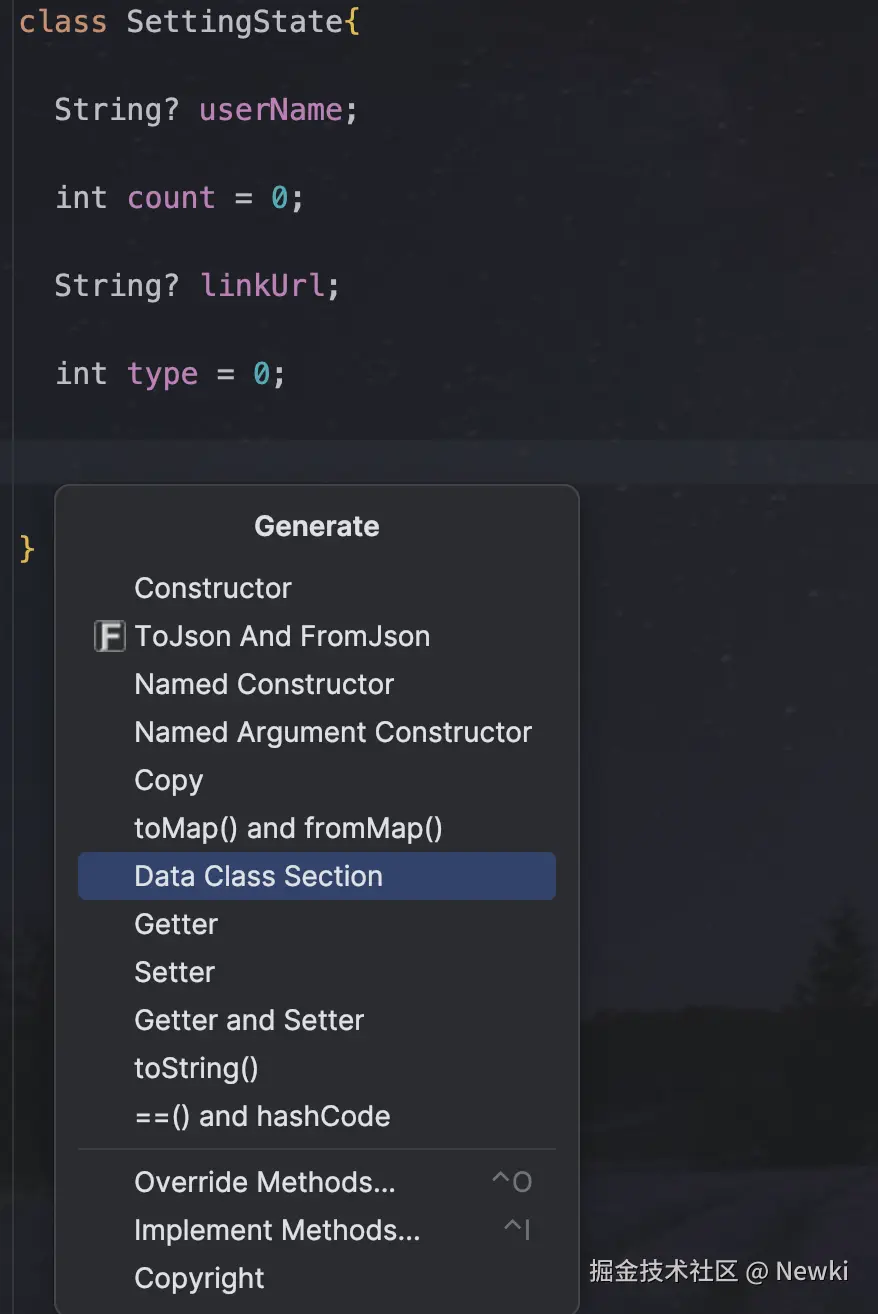Place cursor on linkUrl variable
Screen dimensions: 878x1314
tap(263, 285)
